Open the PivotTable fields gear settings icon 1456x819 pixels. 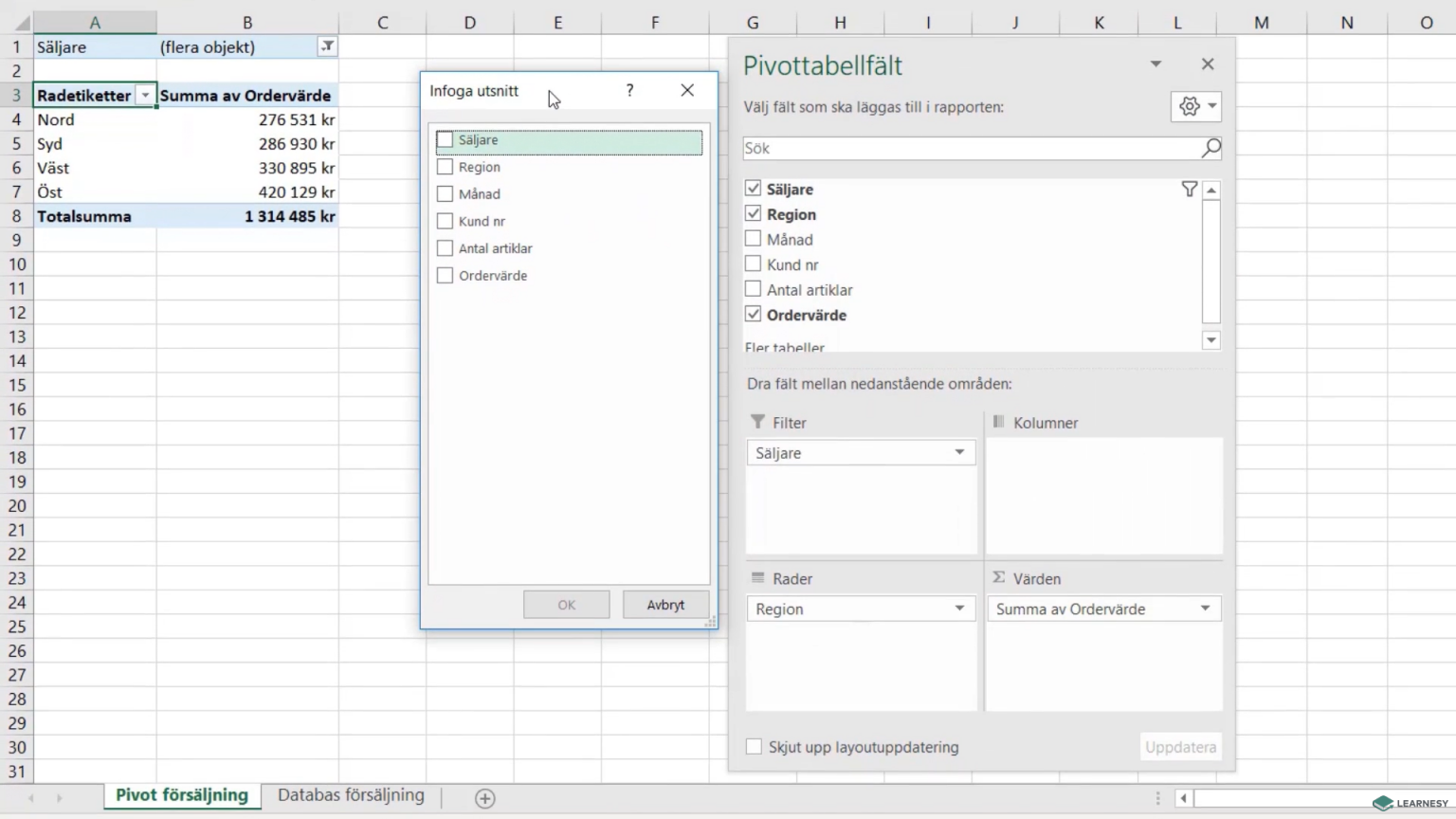(1190, 106)
